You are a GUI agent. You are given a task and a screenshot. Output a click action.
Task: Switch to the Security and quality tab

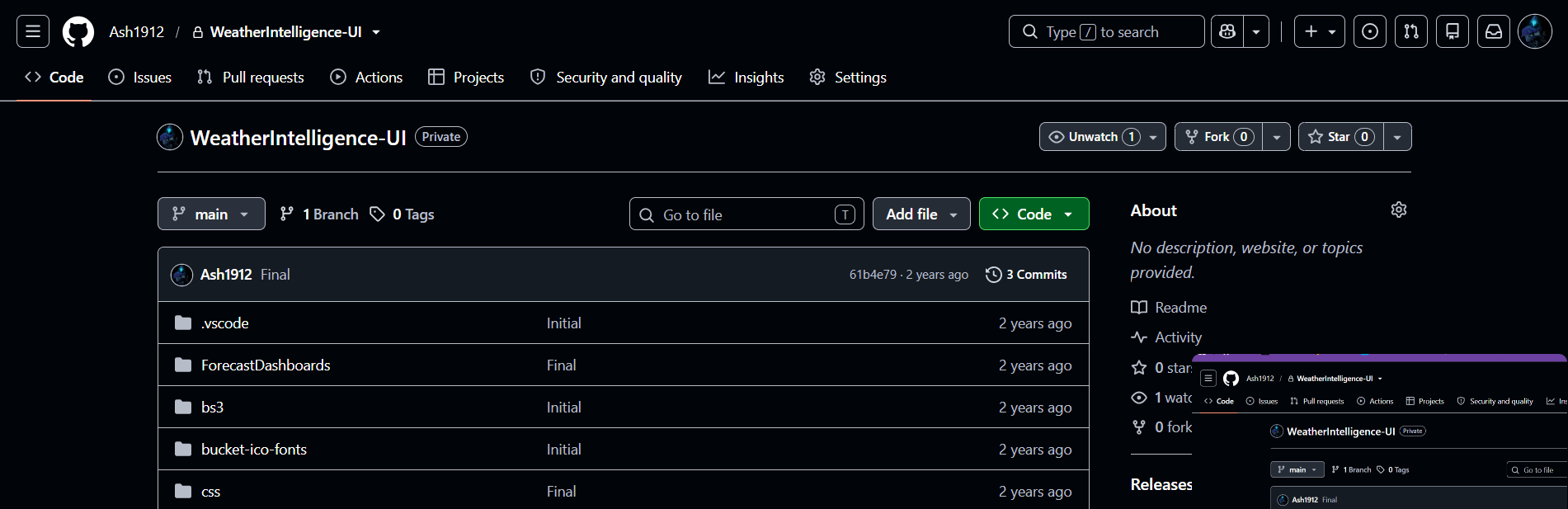(x=606, y=77)
